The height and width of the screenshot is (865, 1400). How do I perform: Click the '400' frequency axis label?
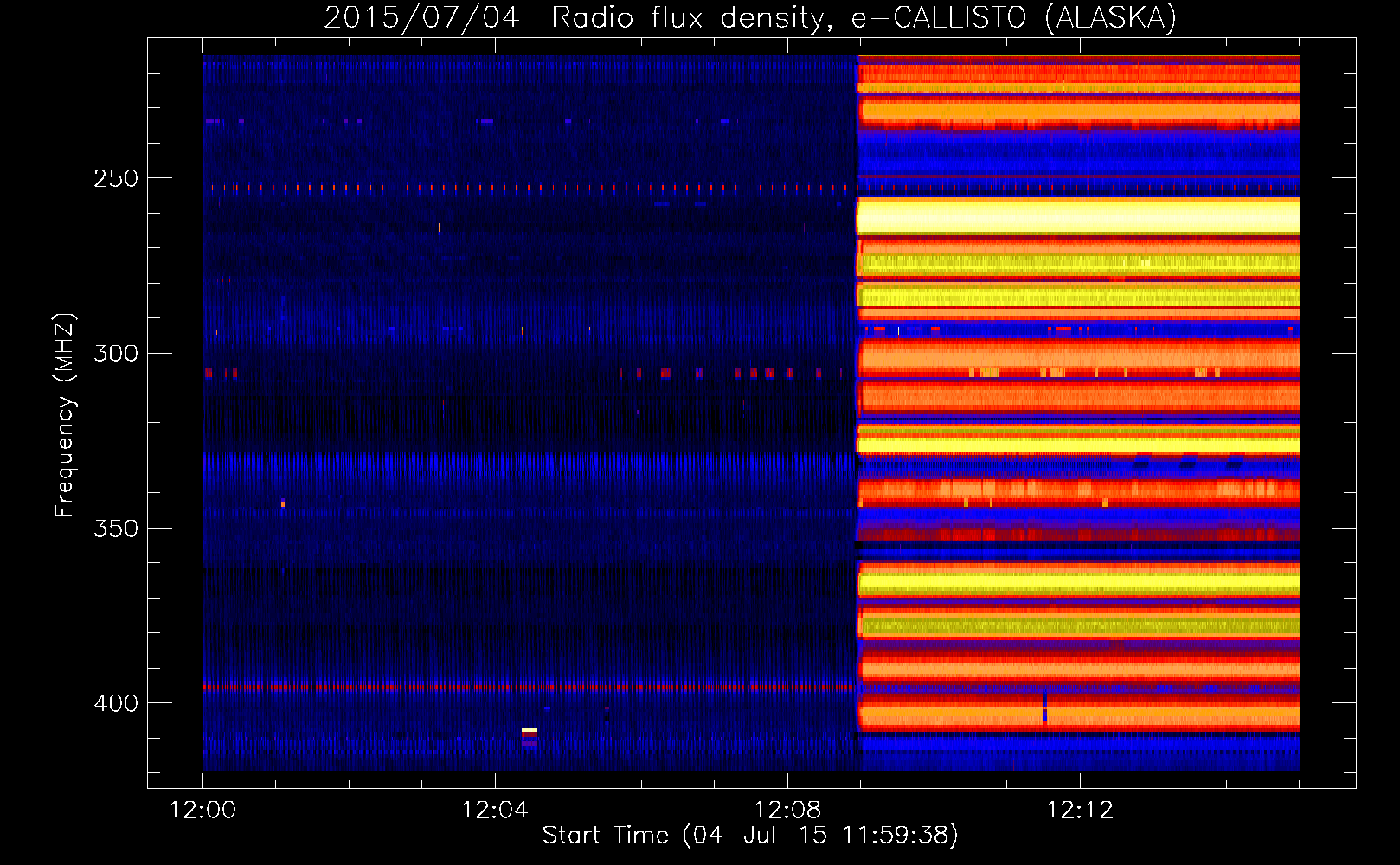[x=116, y=703]
